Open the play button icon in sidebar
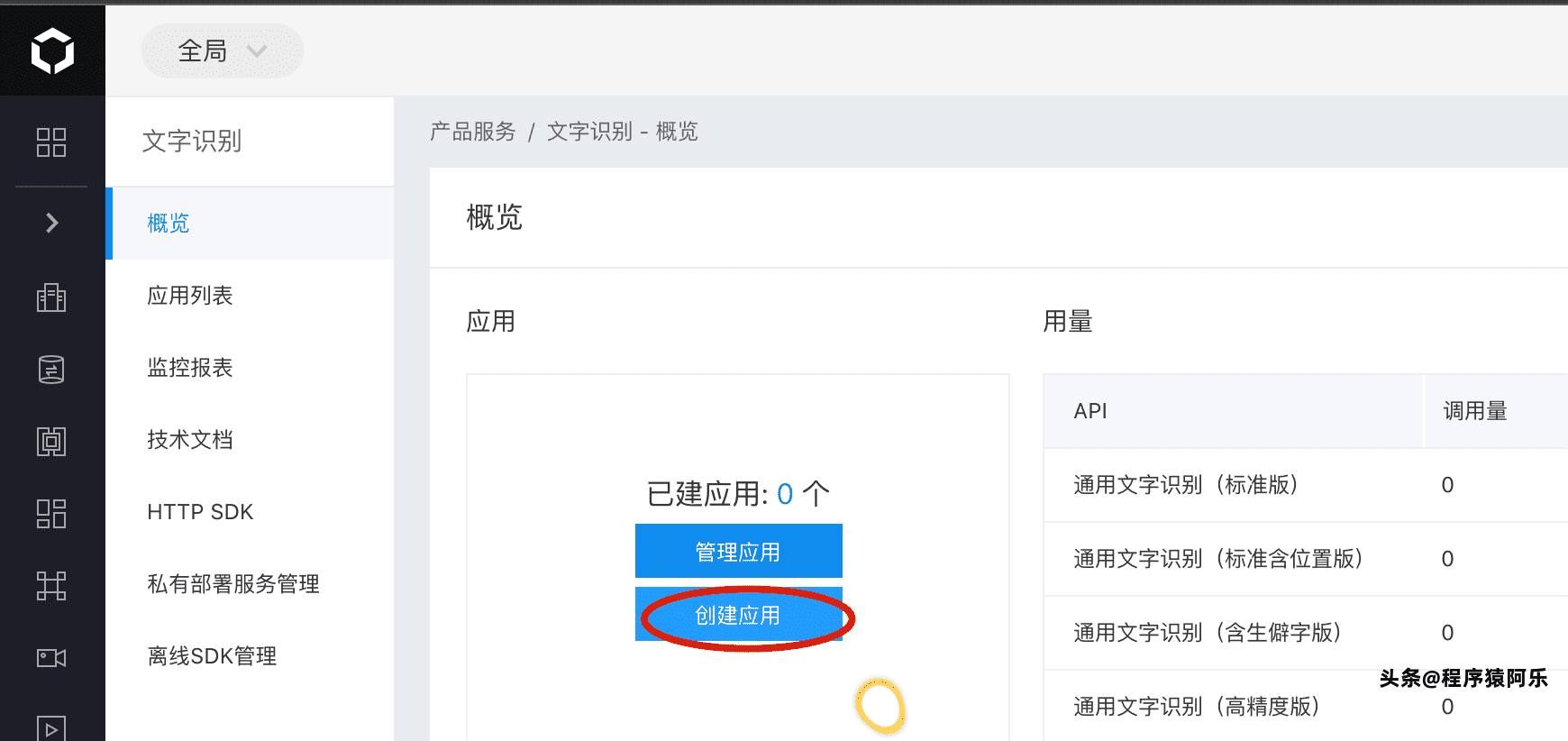Image resolution: width=1568 pixels, height=741 pixels. click(51, 728)
